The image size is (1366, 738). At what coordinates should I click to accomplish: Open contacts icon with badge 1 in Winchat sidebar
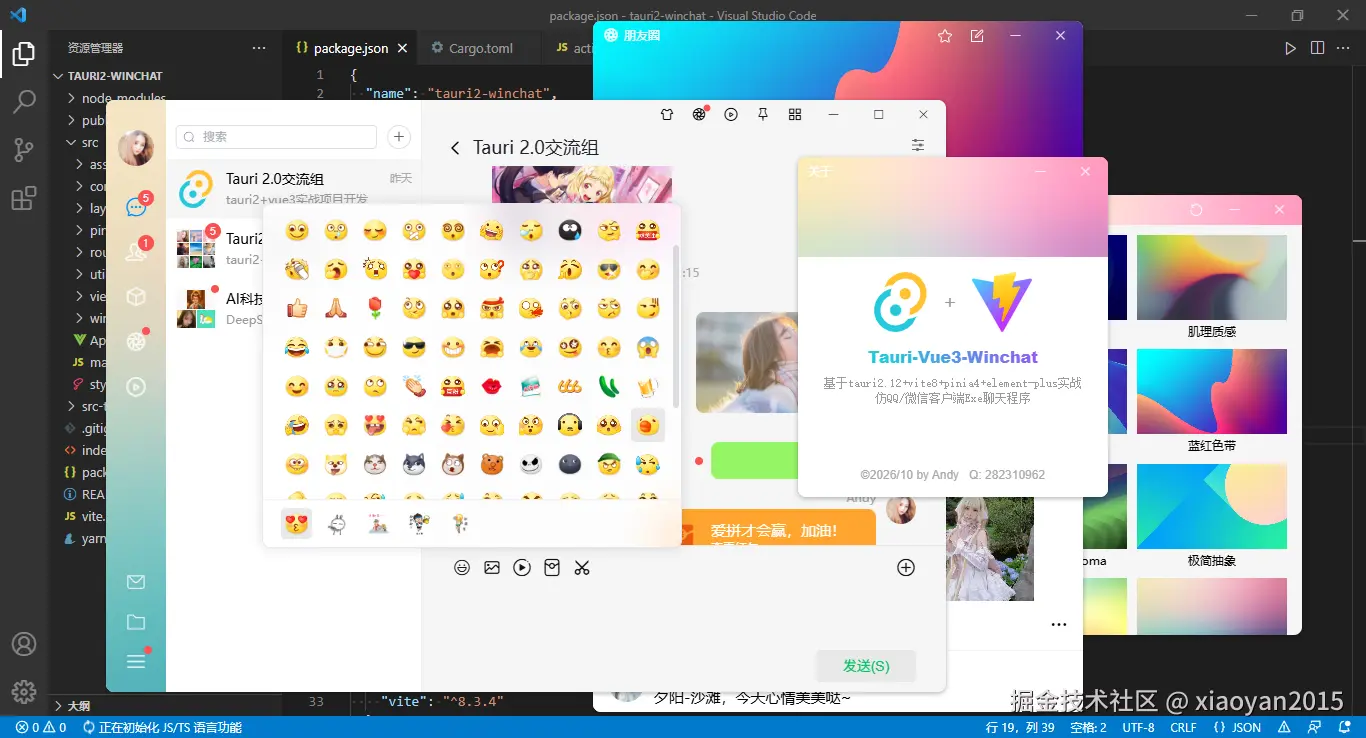coord(136,252)
